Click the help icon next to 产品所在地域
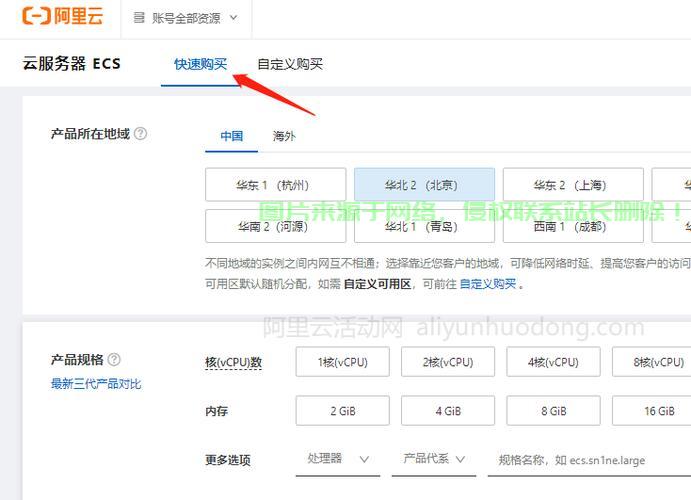Screen dimensions: 691x500 [x=140, y=133]
